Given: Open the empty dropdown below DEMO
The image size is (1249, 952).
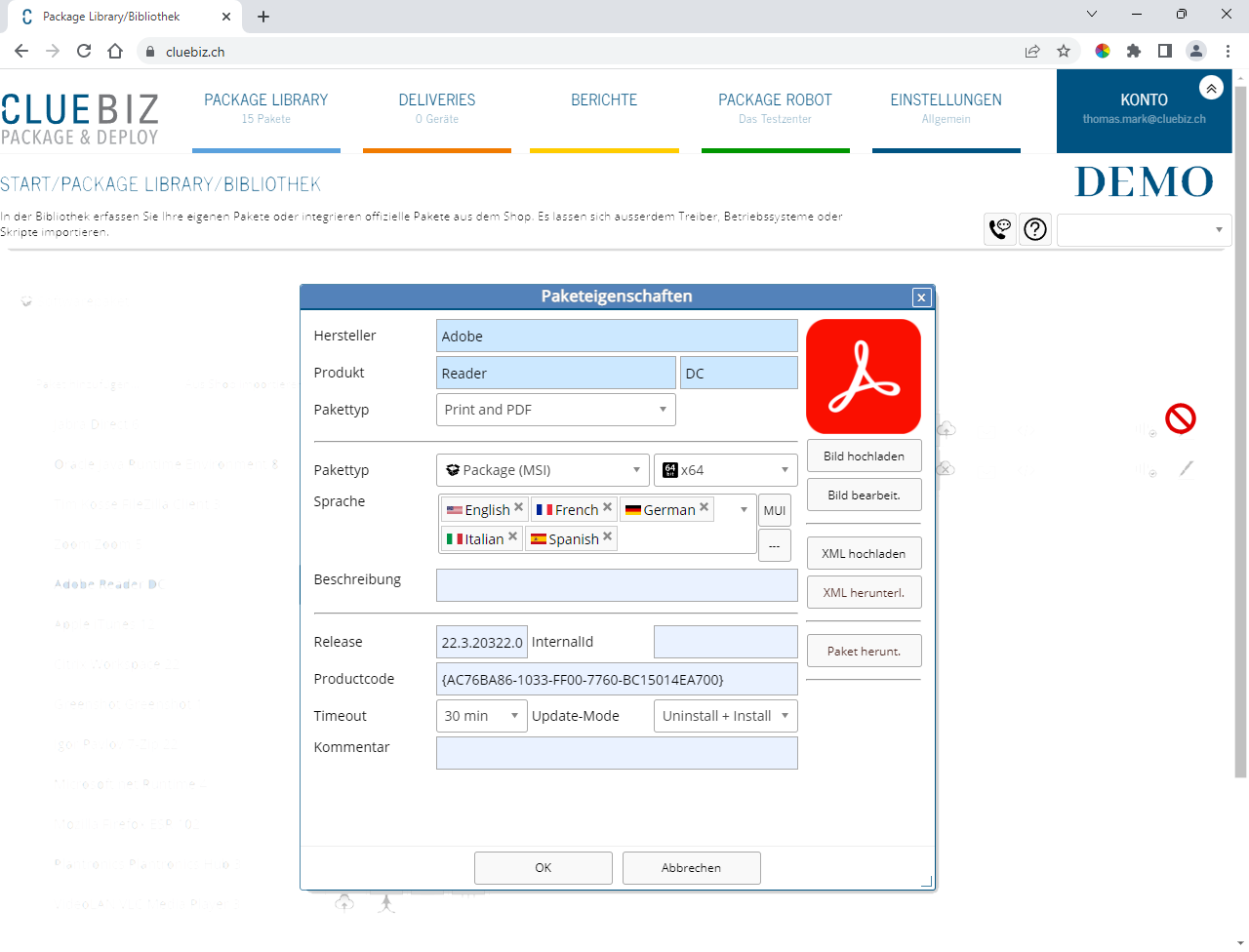Looking at the screenshot, I should pyautogui.click(x=1144, y=230).
